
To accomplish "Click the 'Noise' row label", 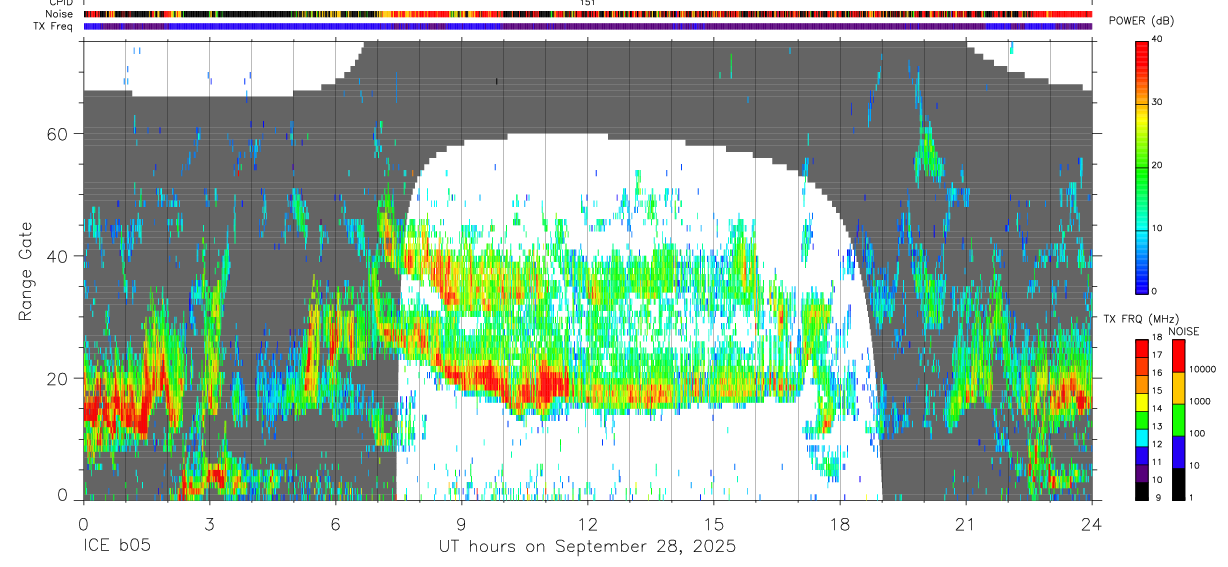I will (60, 14).
